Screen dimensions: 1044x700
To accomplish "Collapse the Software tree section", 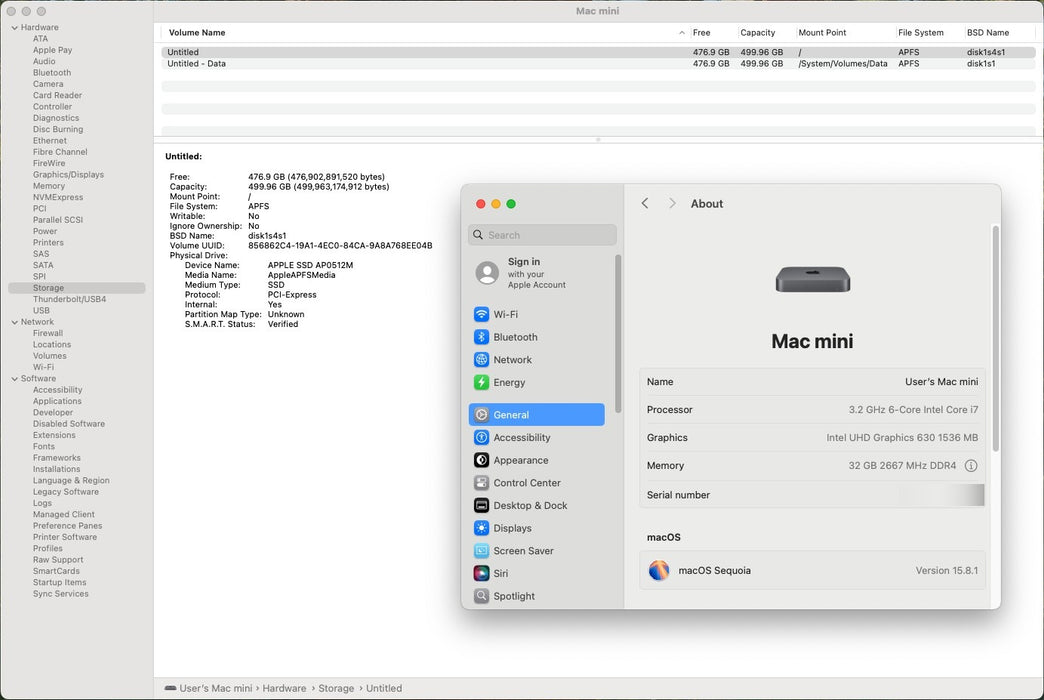I will point(15,379).
